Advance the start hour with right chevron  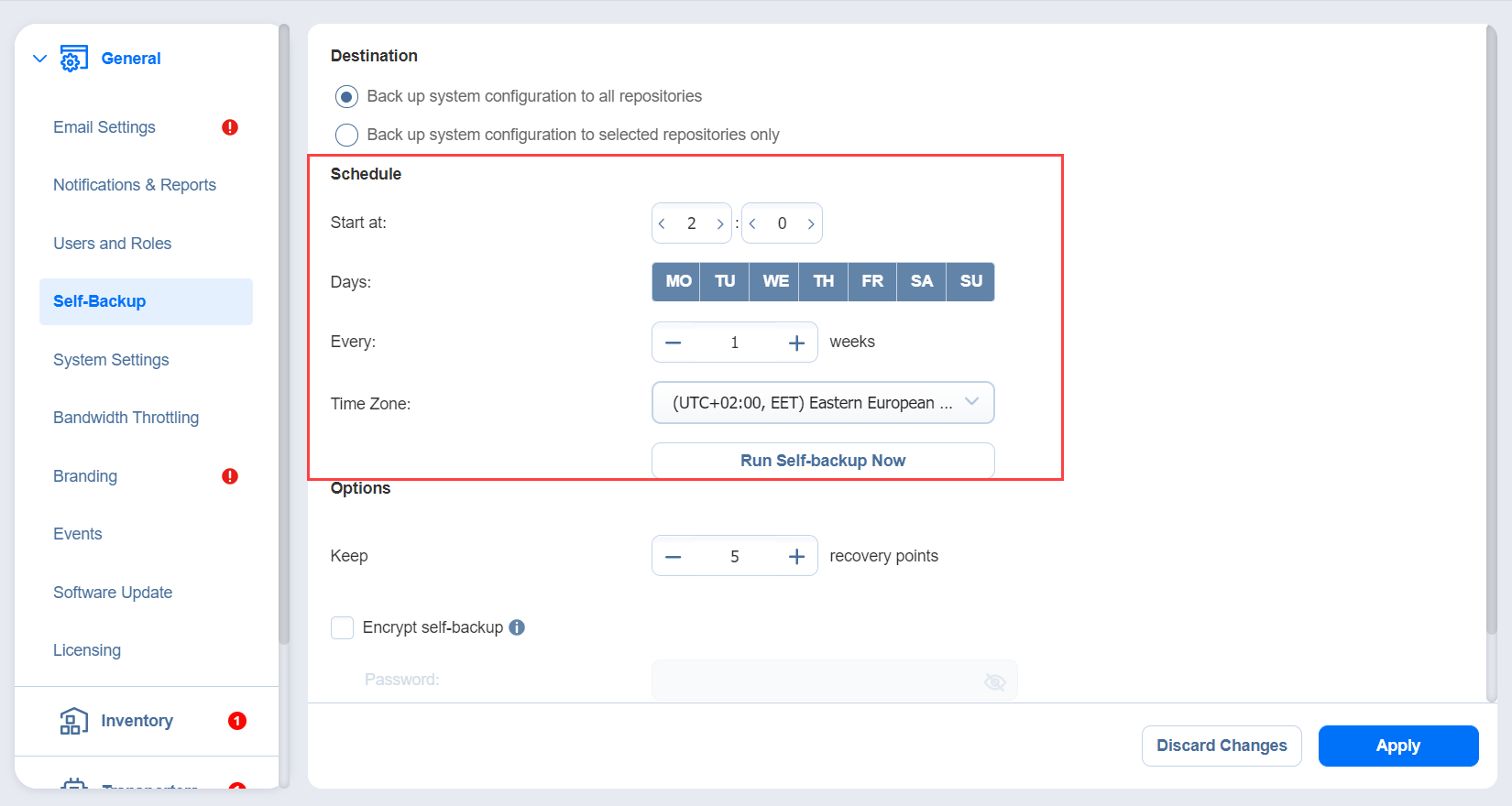click(x=720, y=223)
